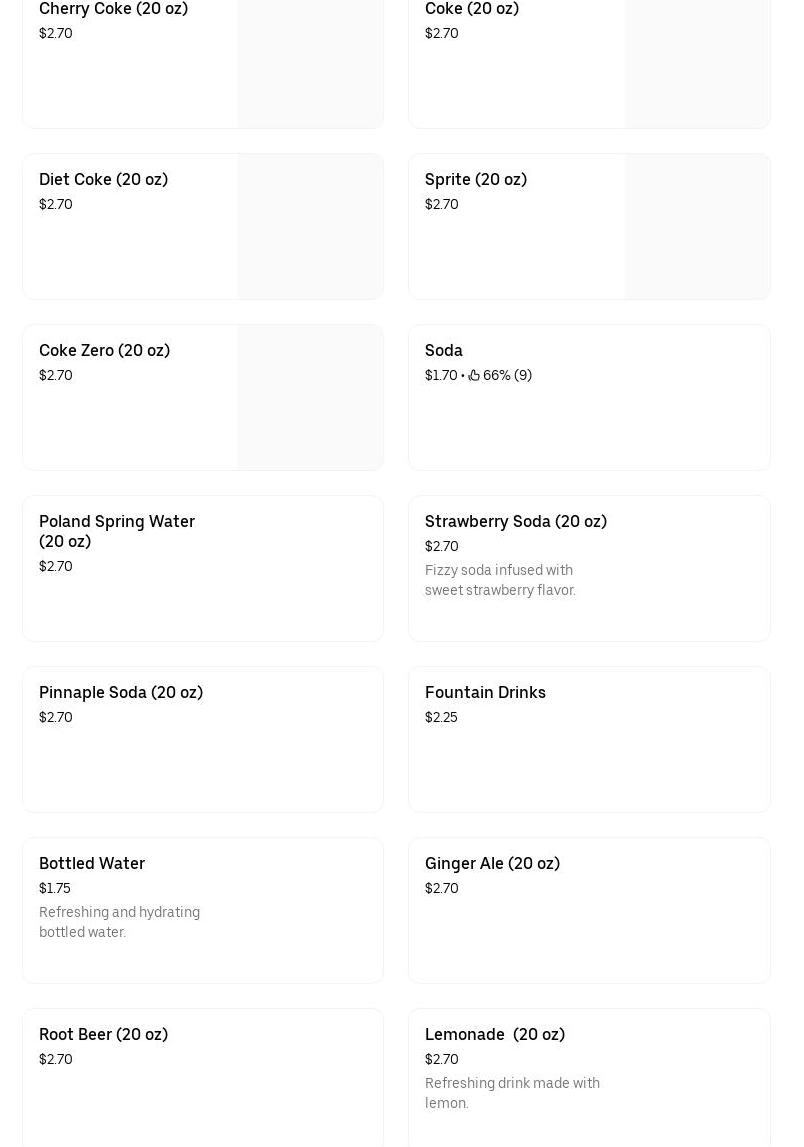
Task: Open the Fountain Drinks item
Action: point(485,693)
